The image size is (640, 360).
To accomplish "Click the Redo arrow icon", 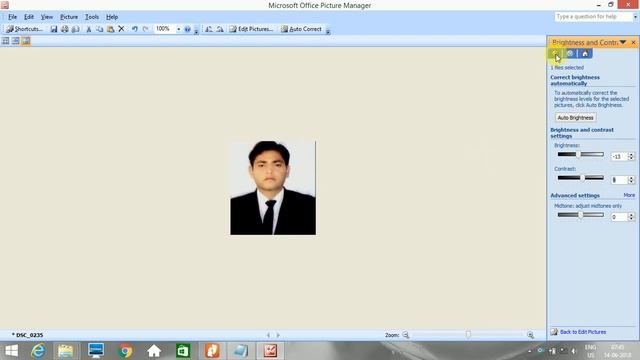I will tap(145, 29).
